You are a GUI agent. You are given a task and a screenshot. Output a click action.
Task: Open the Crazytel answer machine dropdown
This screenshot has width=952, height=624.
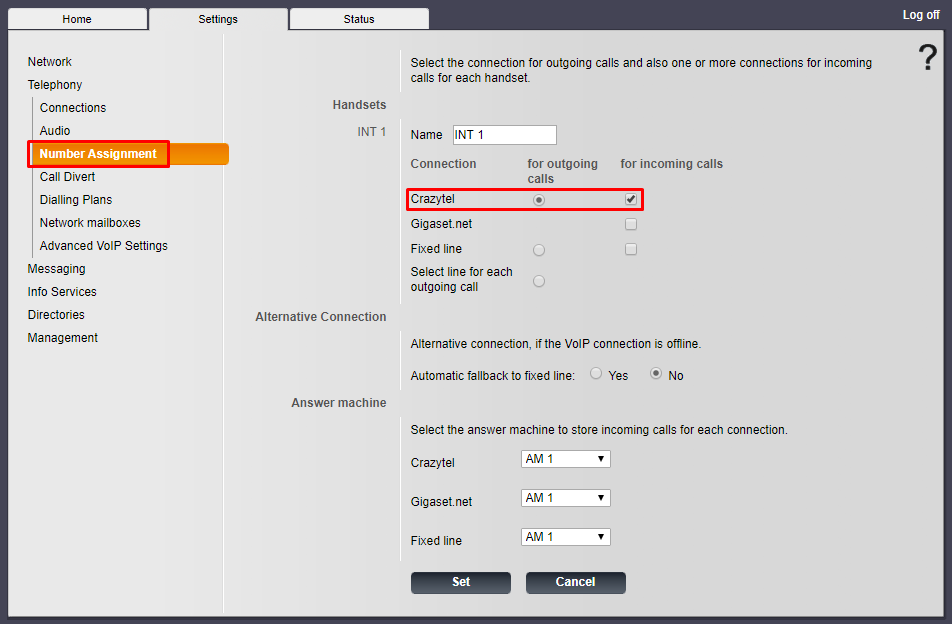[565, 459]
